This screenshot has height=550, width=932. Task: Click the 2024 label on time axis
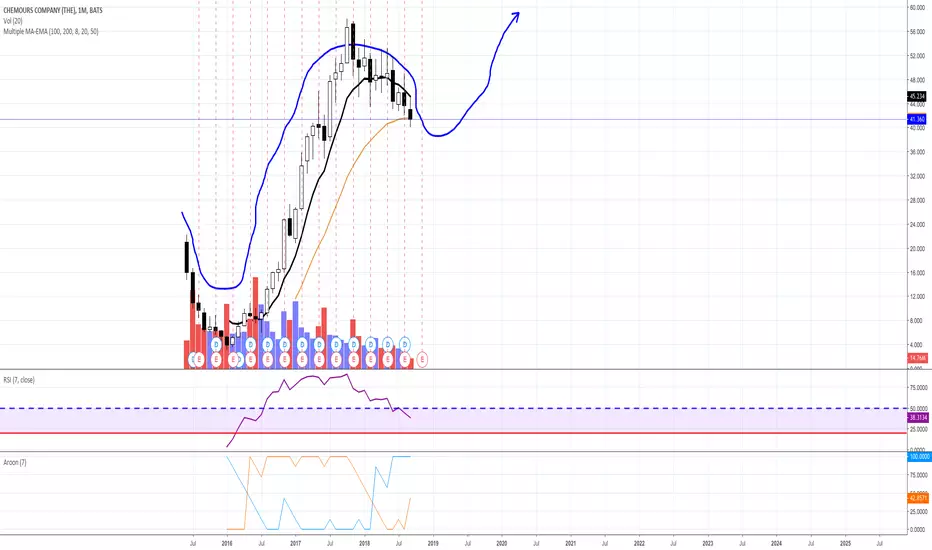[x=777, y=543]
